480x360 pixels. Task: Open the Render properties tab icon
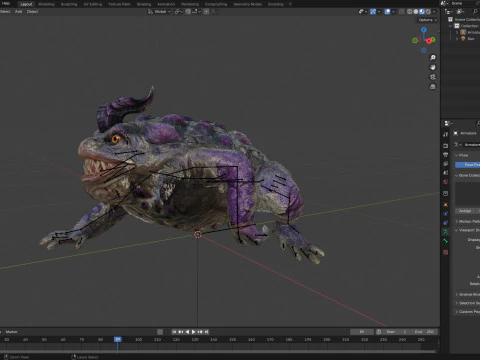point(446,146)
